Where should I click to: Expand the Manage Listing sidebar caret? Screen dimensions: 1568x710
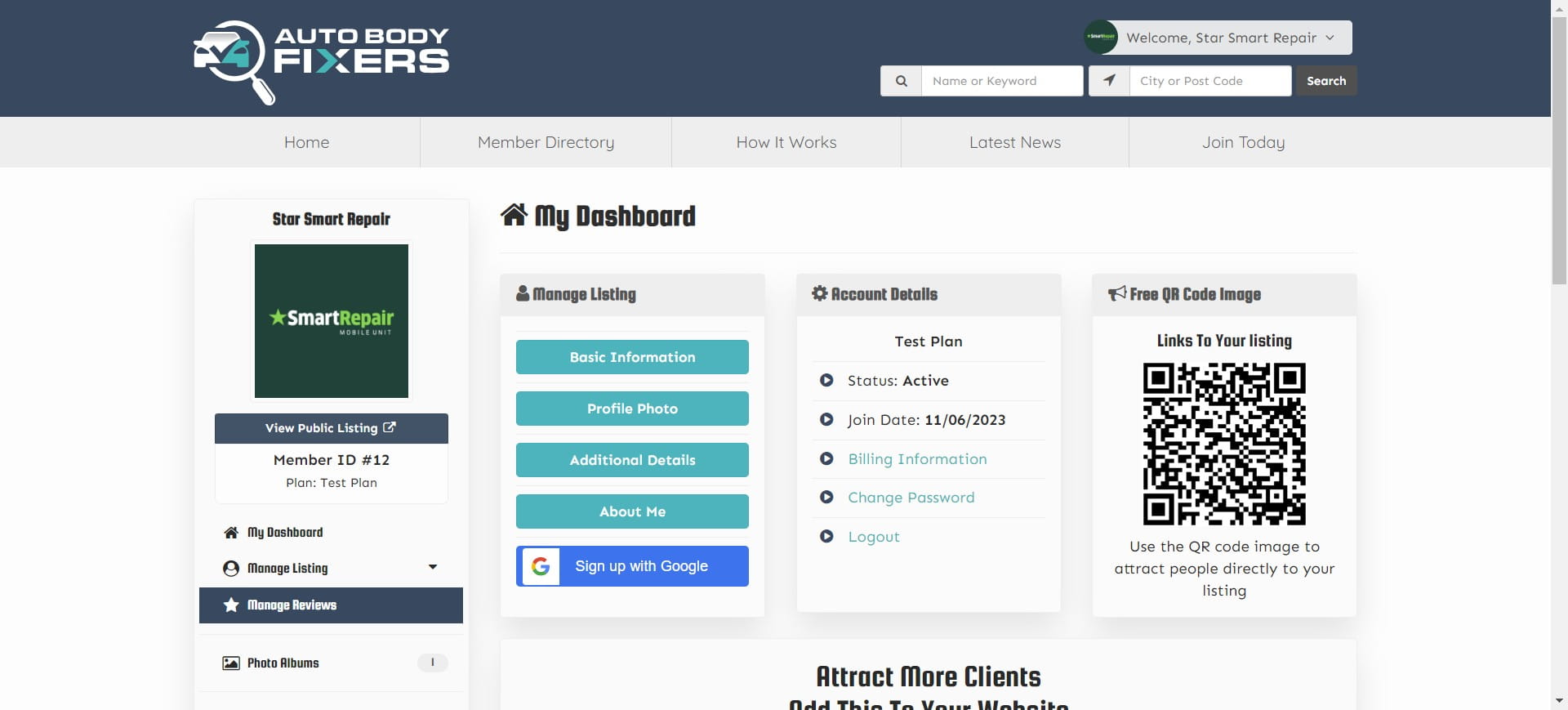click(433, 568)
